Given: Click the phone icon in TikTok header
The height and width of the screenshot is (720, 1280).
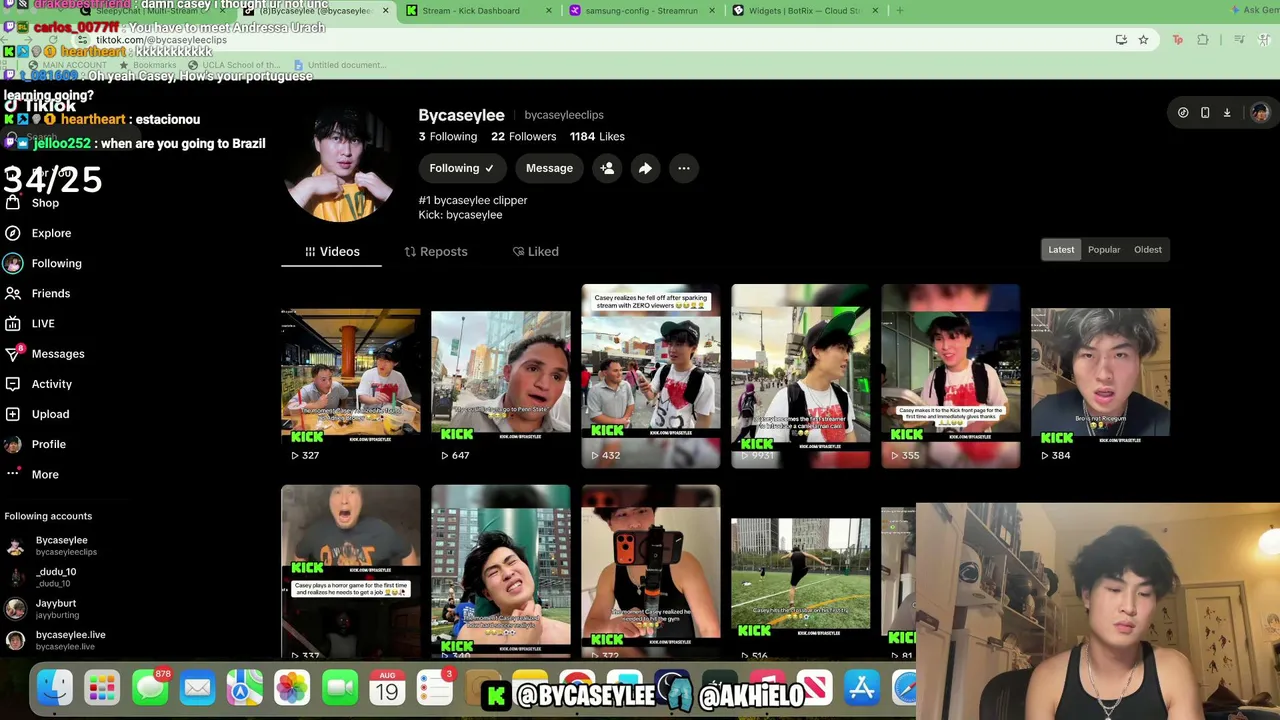Looking at the screenshot, I should pyautogui.click(x=1205, y=113).
